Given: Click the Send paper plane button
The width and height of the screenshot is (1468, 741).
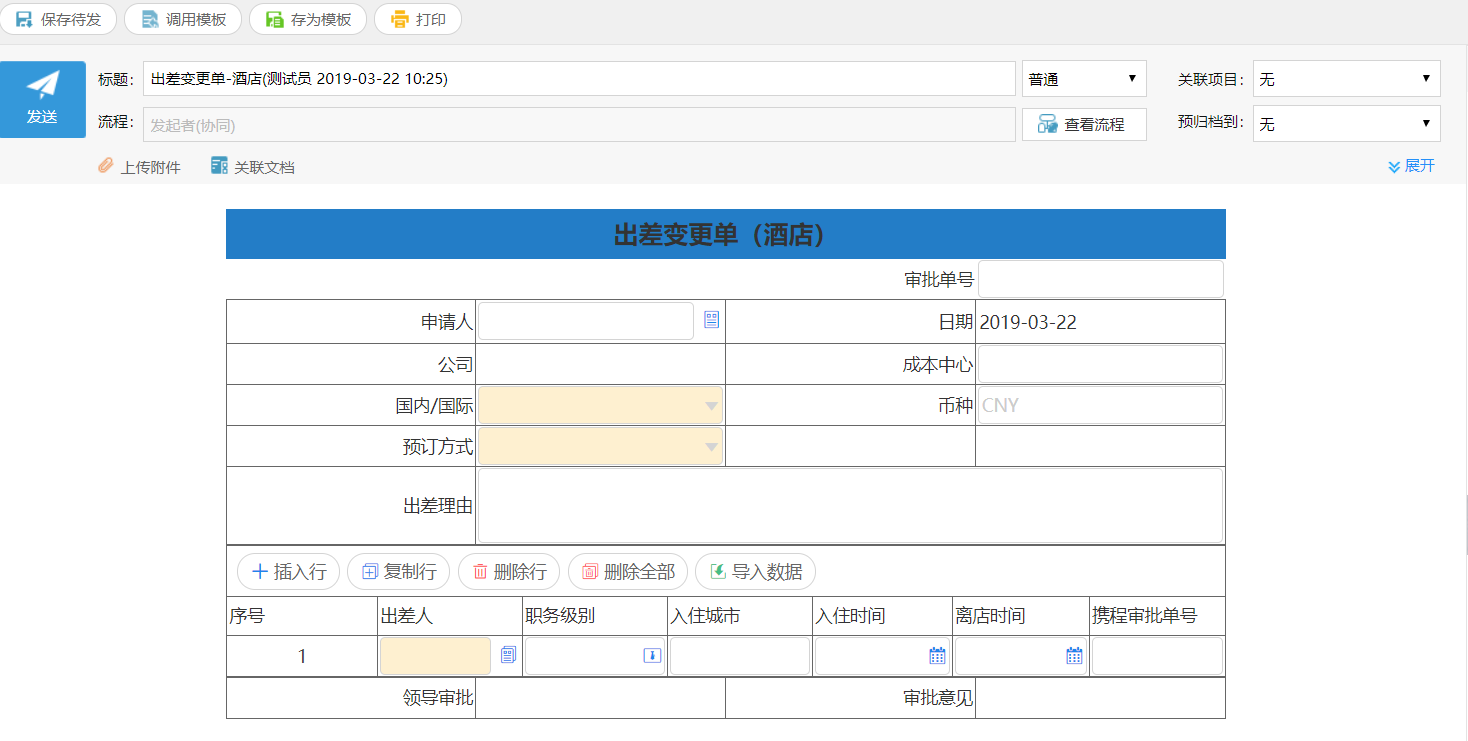Looking at the screenshot, I should 42,99.
